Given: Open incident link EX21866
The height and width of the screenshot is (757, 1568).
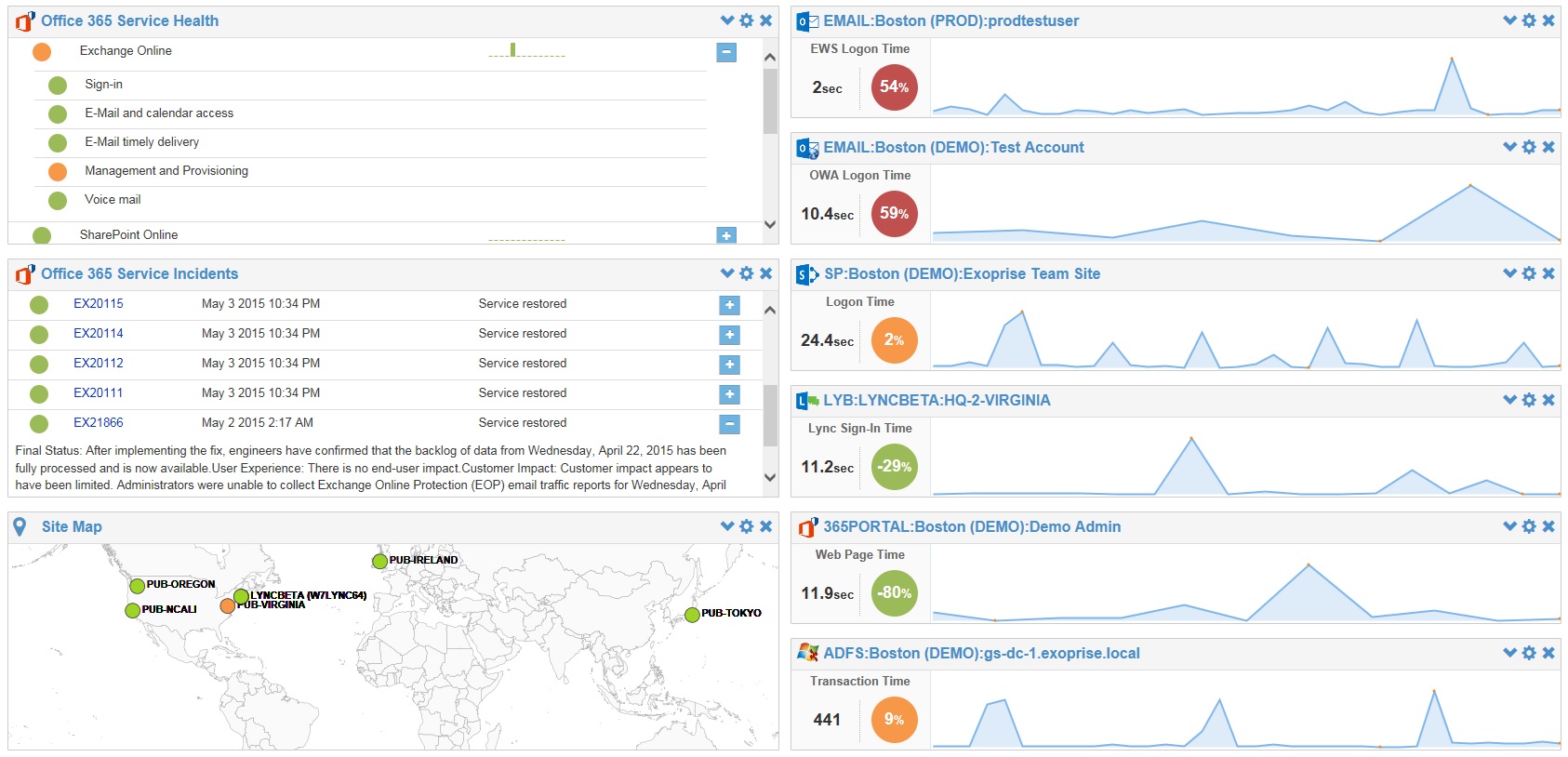Looking at the screenshot, I should (99, 422).
